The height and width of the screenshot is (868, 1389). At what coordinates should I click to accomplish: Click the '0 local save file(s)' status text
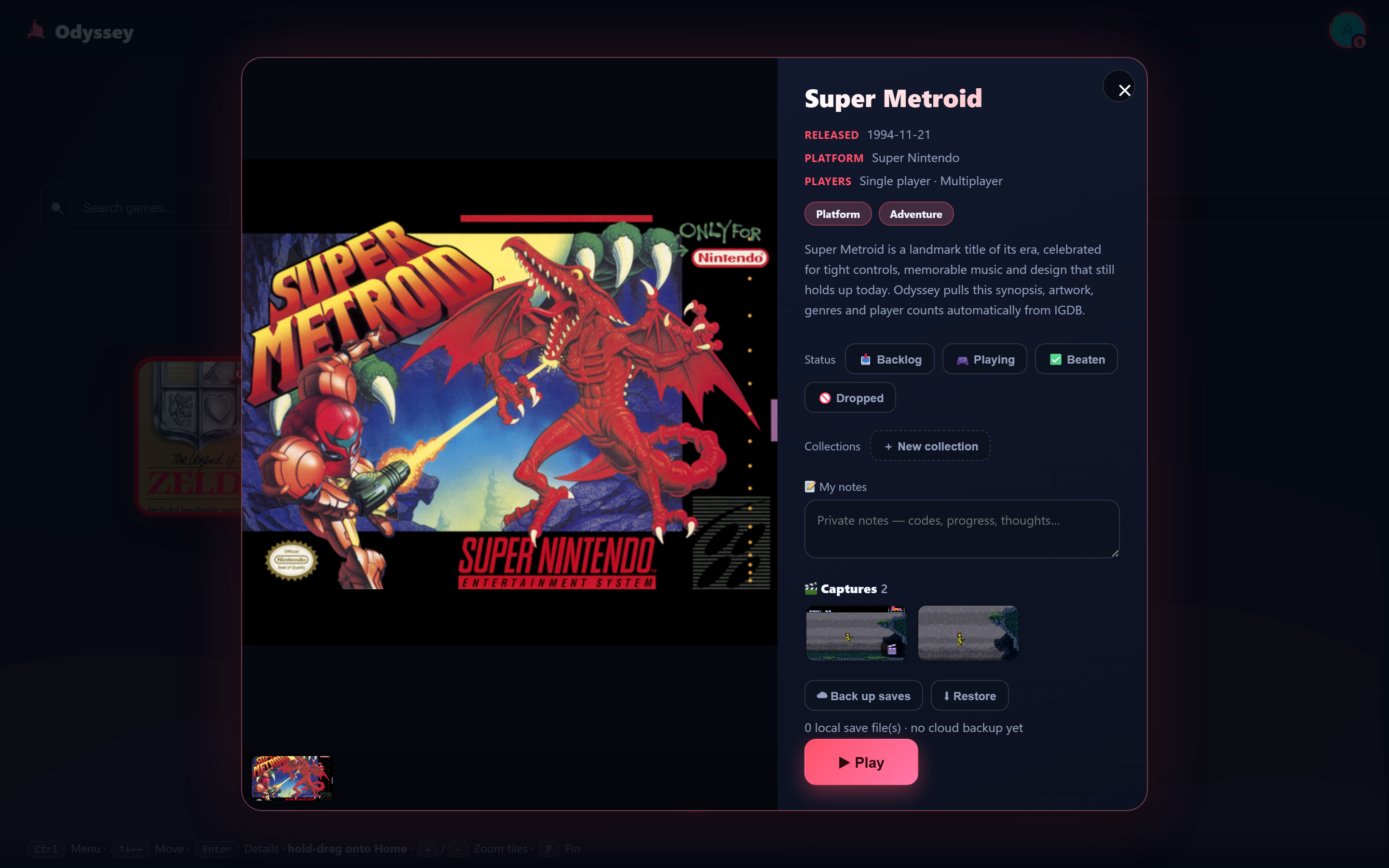(852, 727)
